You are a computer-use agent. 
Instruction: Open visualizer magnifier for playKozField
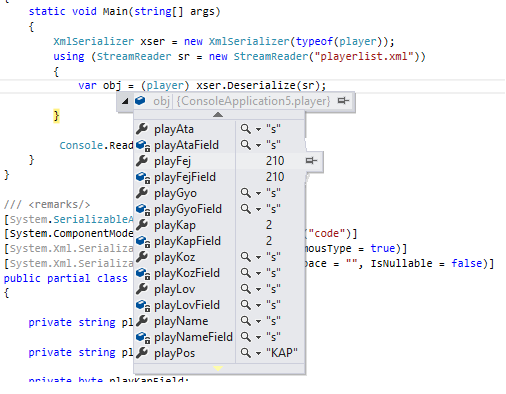(246, 273)
